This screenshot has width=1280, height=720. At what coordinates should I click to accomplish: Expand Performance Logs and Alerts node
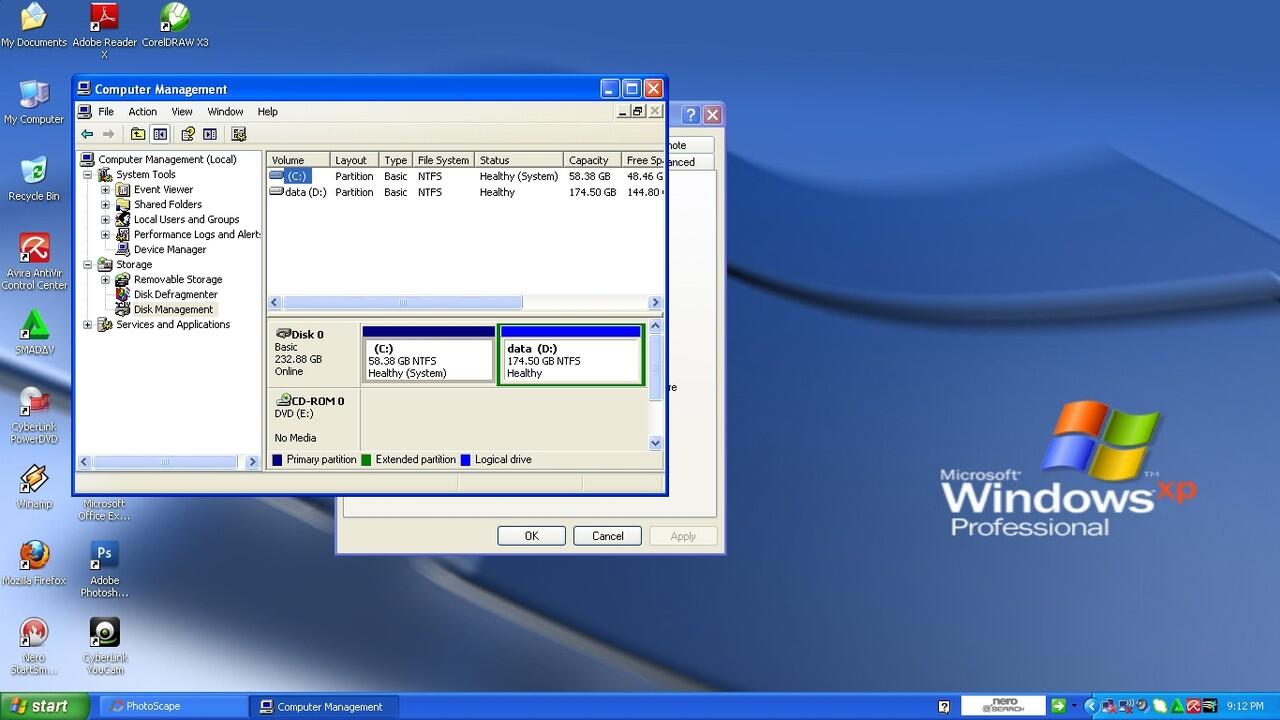[x=105, y=234]
